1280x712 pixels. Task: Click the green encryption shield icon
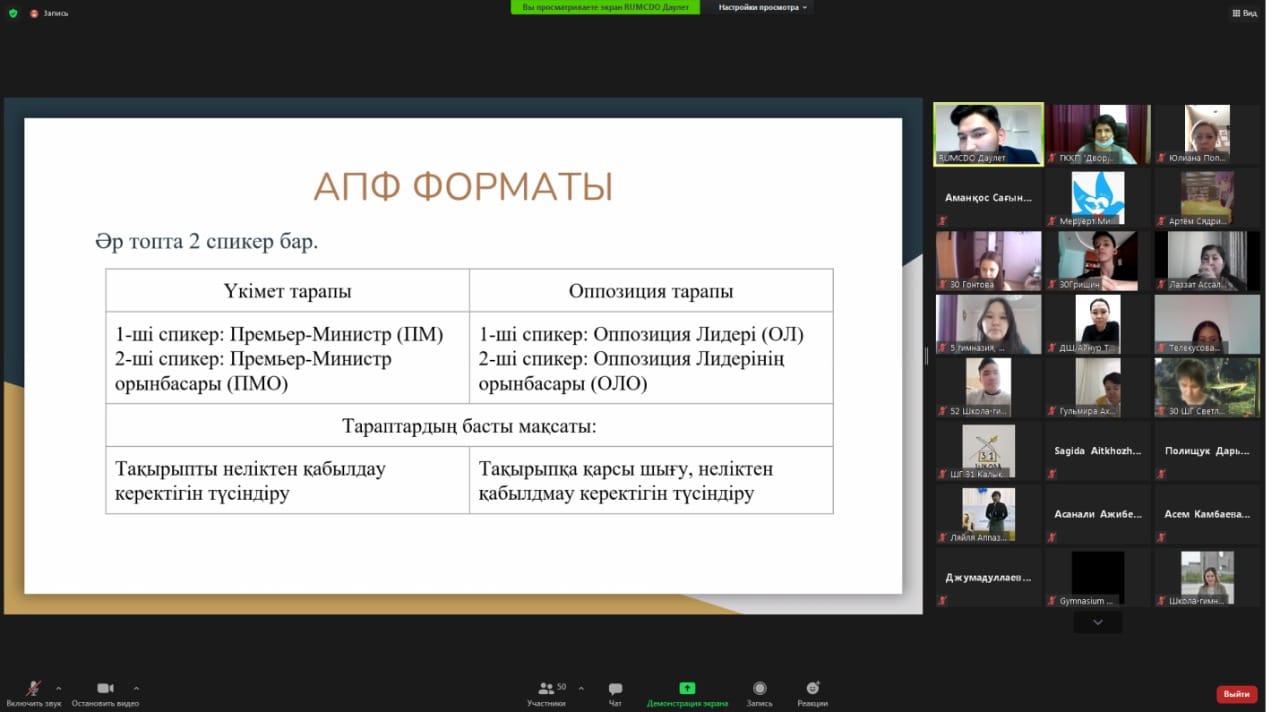tap(13, 13)
